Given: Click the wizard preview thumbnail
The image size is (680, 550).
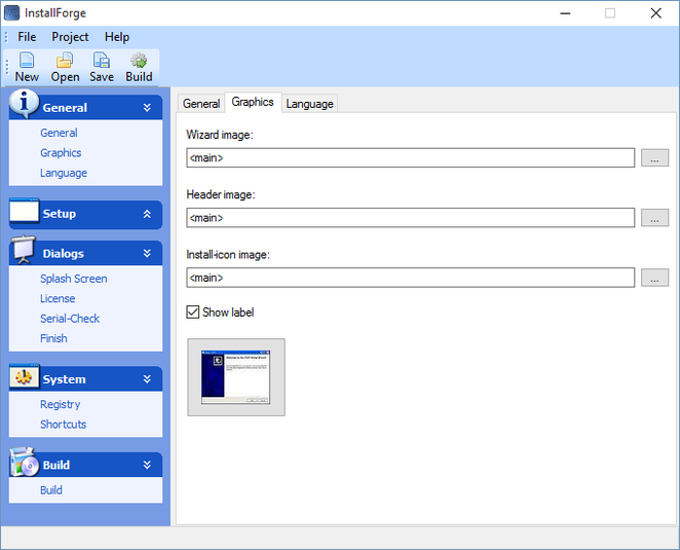Looking at the screenshot, I should click(x=236, y=377).
